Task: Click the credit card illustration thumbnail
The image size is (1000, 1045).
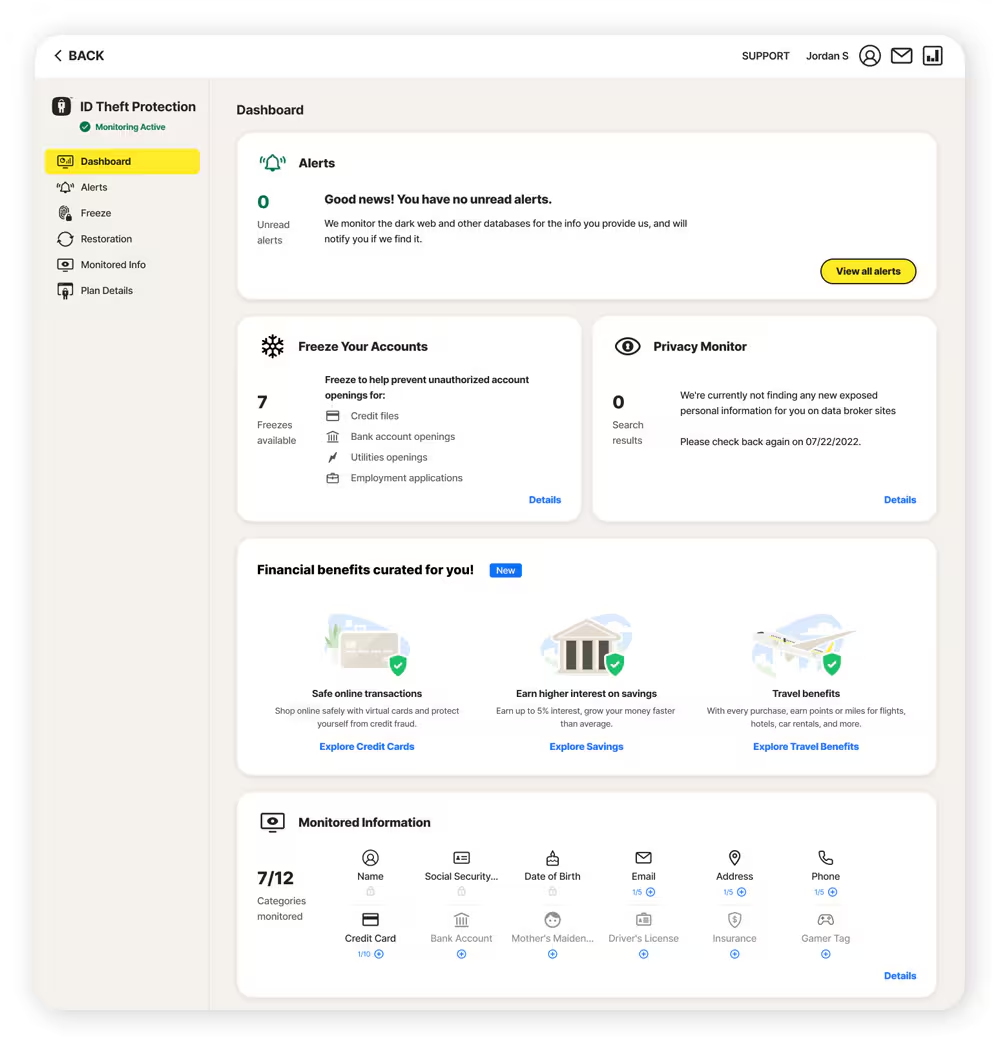Action: coord(367,644)
